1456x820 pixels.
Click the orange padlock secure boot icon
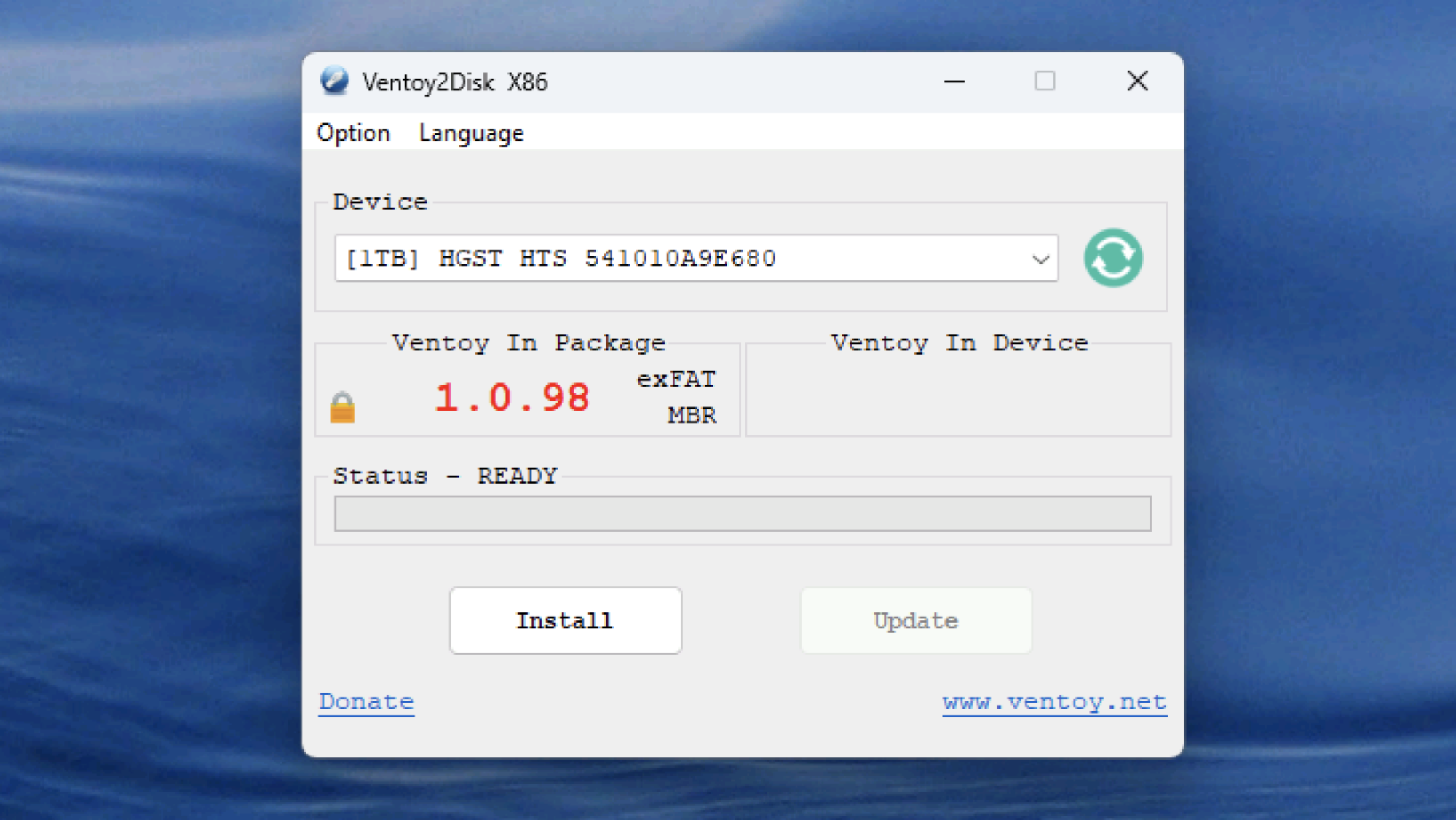[342, 407]
